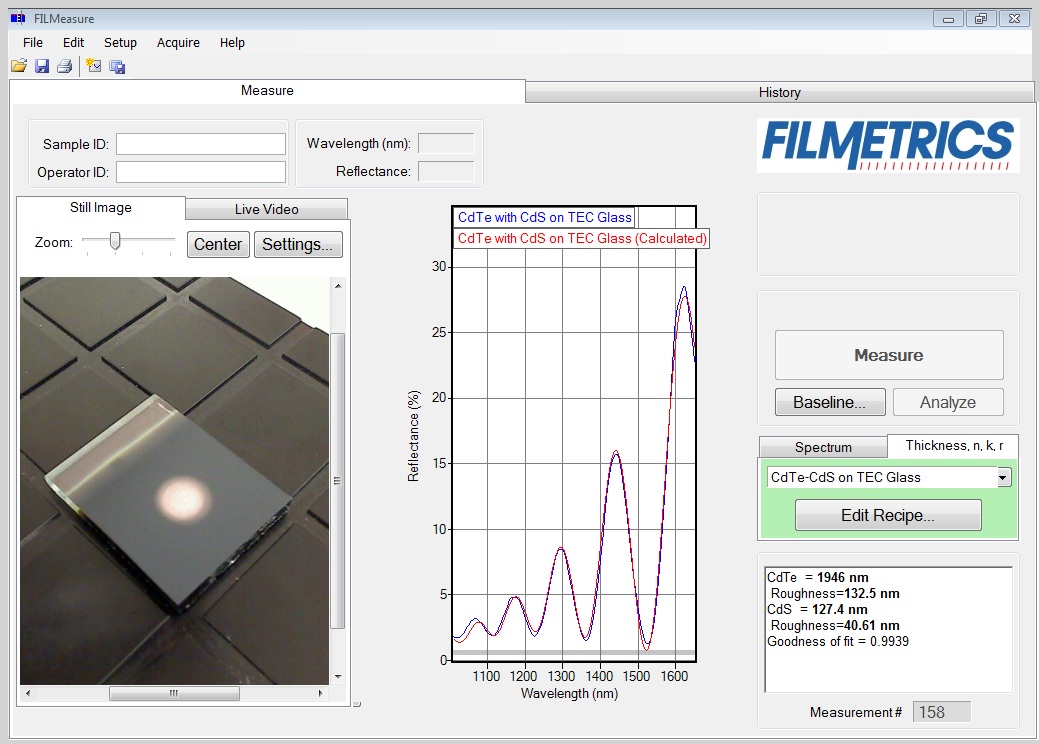Click the 1100 tick label on wavelength axis
This screenshot has height=744, width=1040.
click(x=486, y=676)
